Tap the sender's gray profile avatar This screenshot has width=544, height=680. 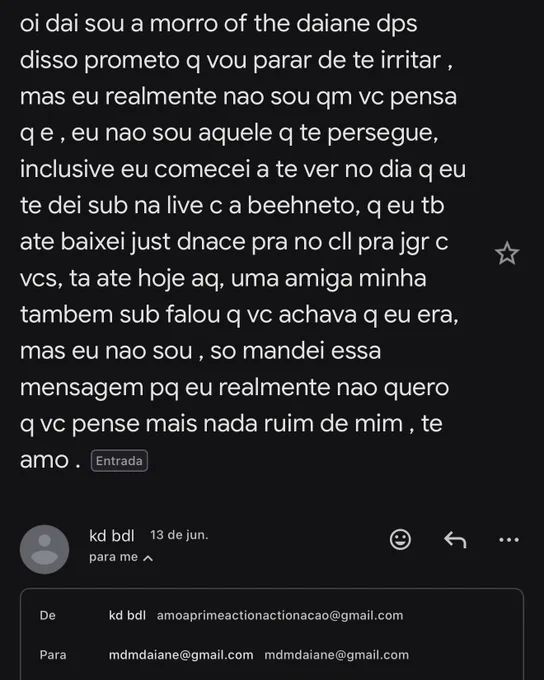point(44,549)
